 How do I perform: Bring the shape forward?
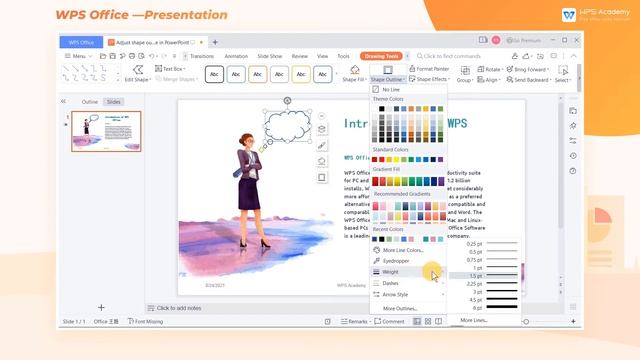click(528, 69)
